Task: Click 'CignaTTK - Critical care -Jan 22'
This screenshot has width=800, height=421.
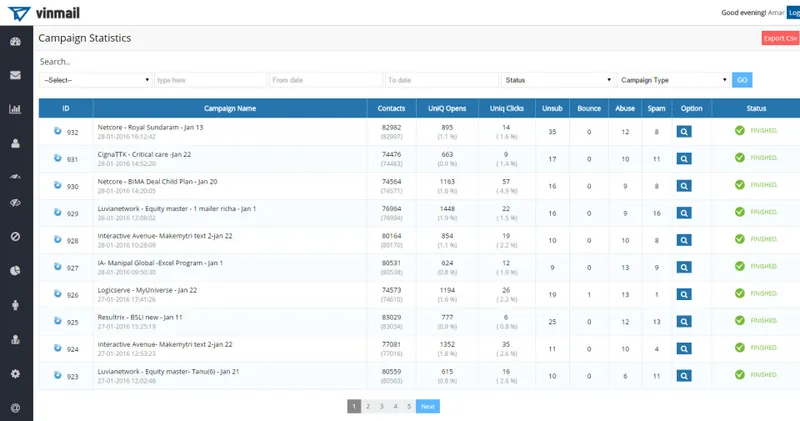Action: (x=144, y=155)
